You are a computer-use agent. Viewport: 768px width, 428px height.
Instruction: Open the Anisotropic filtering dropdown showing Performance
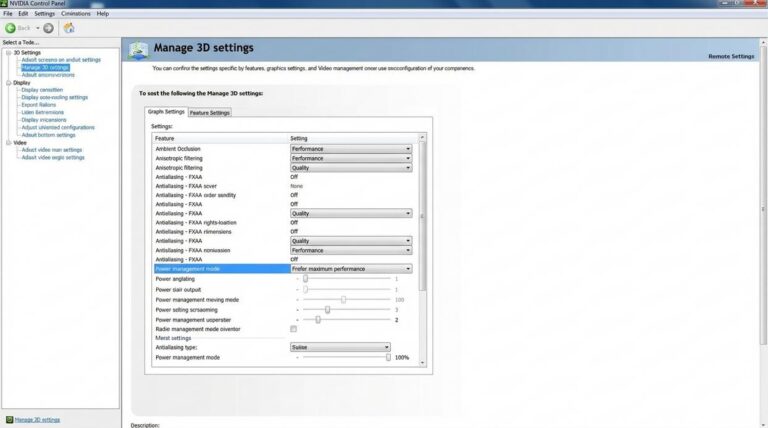(x=351, y=158)
